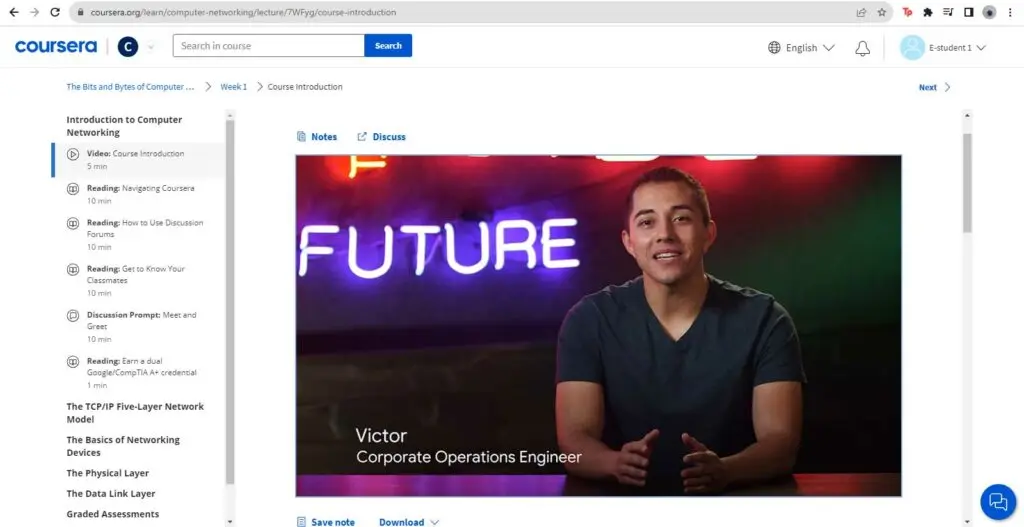Click the round dark C course icon

point(128,46)
